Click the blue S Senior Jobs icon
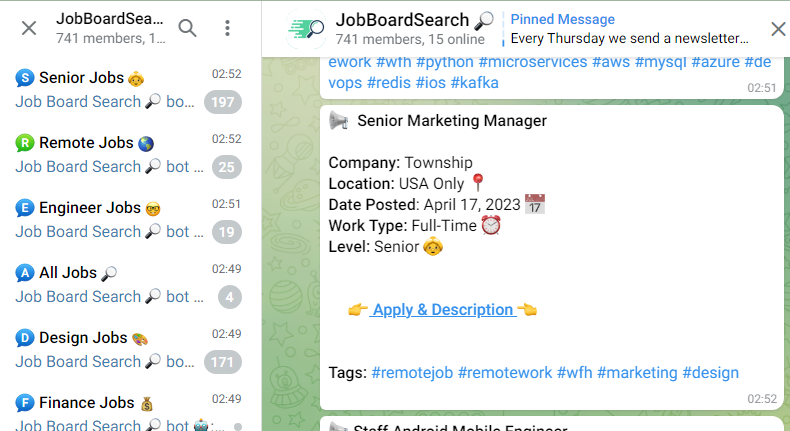The height and width of the screenshot is (431, 790). click(x=25, y=77)
